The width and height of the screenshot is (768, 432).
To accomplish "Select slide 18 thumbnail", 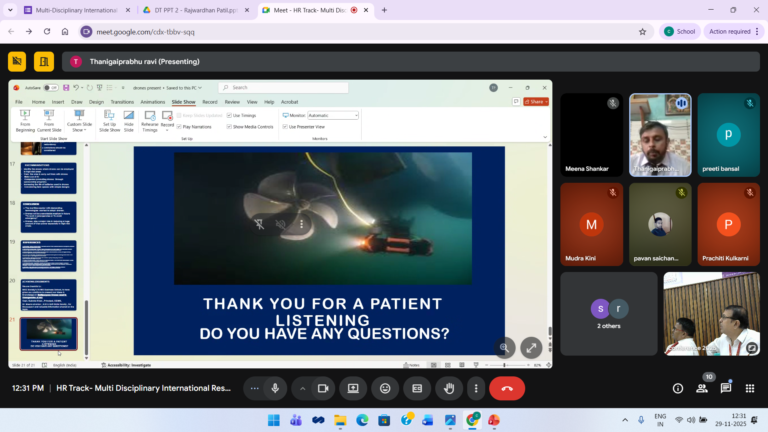I will click(48, 216).
